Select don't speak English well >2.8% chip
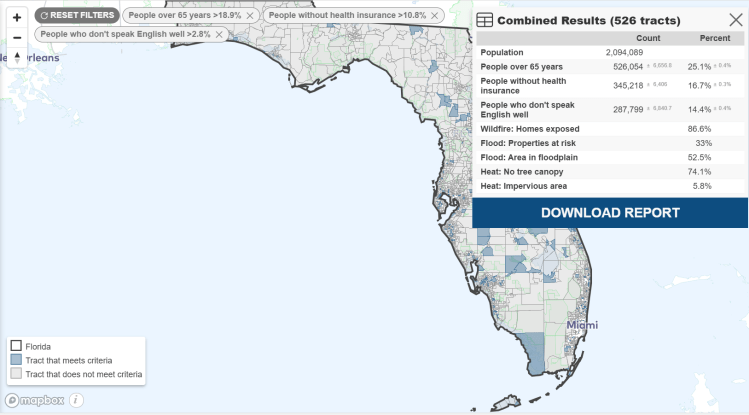 click(x=131, y=34)
